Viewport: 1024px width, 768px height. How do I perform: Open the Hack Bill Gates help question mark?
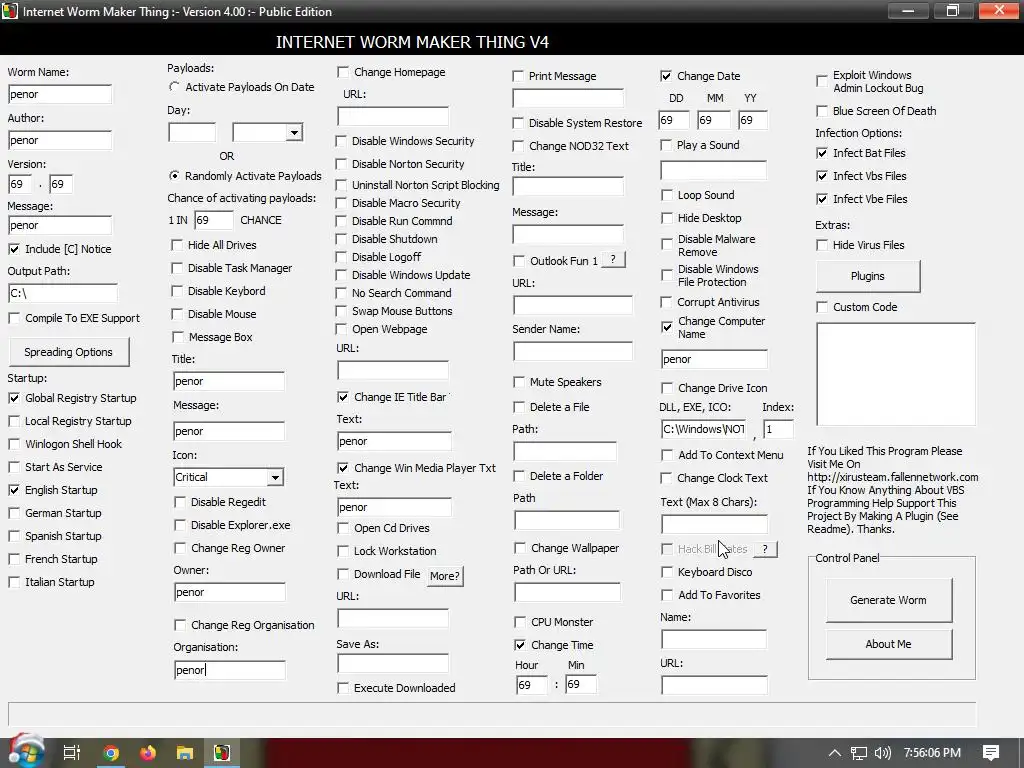[765, 549]
